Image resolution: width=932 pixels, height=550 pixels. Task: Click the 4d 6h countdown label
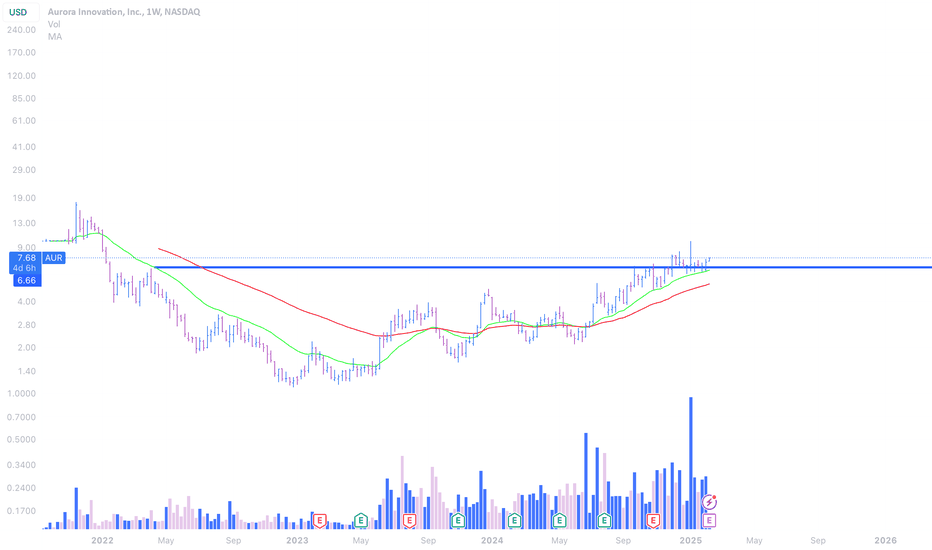[x=25, y=268]
